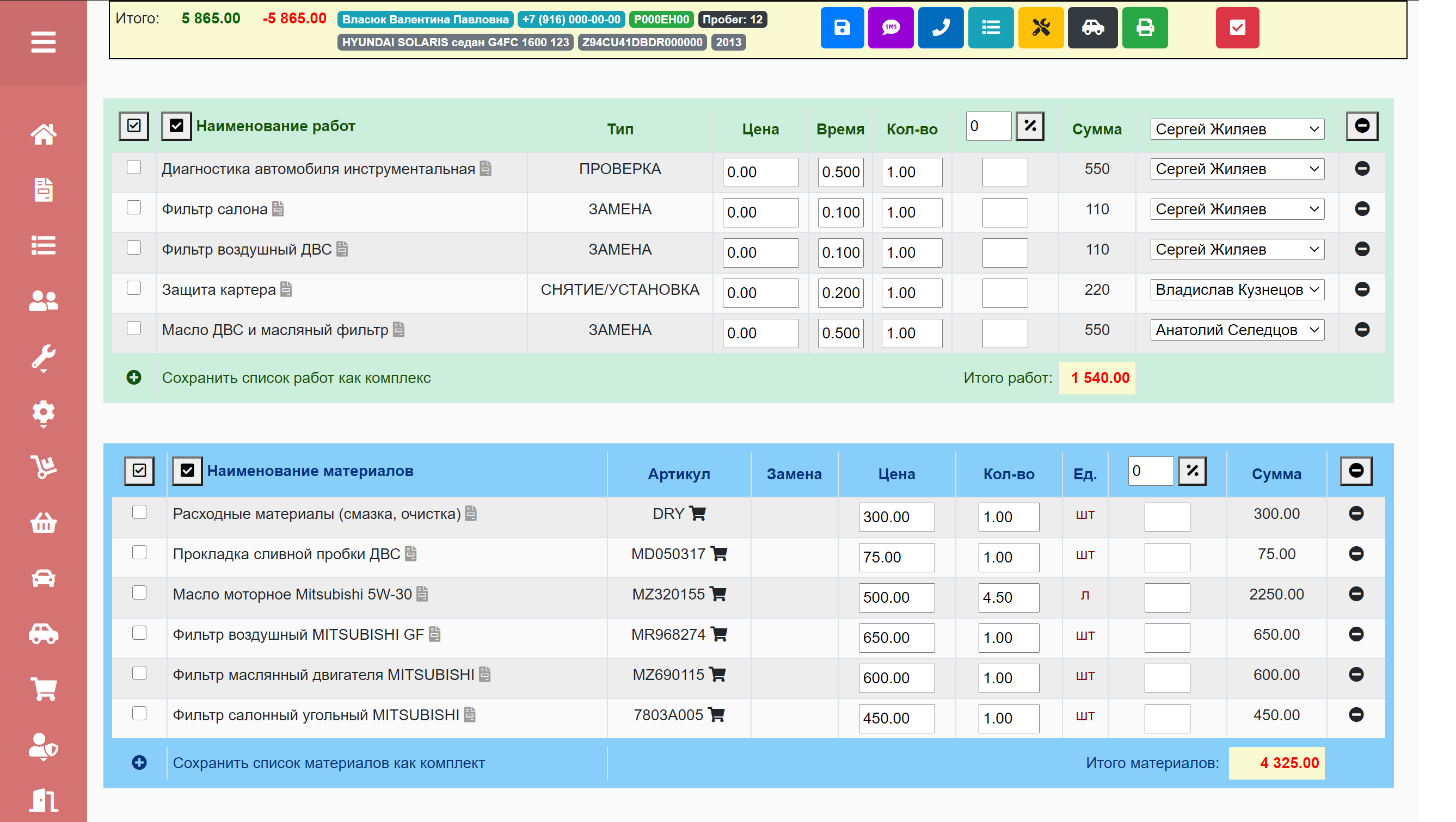Screen dimensions: 1456x822
Task: Click the time field 0.200 for Защита картера
Action: [840, 293]
